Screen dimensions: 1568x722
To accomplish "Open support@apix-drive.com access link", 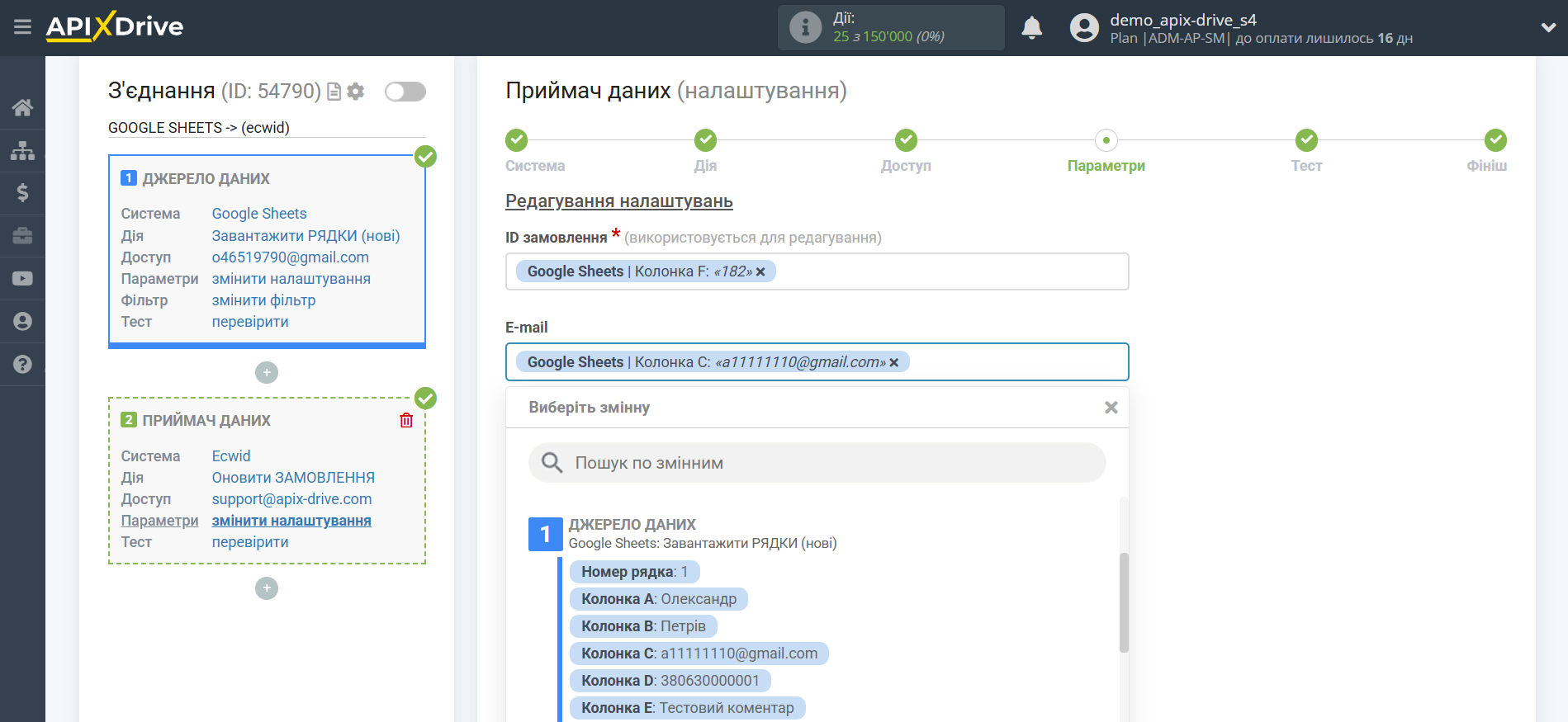I will point(291,499).
